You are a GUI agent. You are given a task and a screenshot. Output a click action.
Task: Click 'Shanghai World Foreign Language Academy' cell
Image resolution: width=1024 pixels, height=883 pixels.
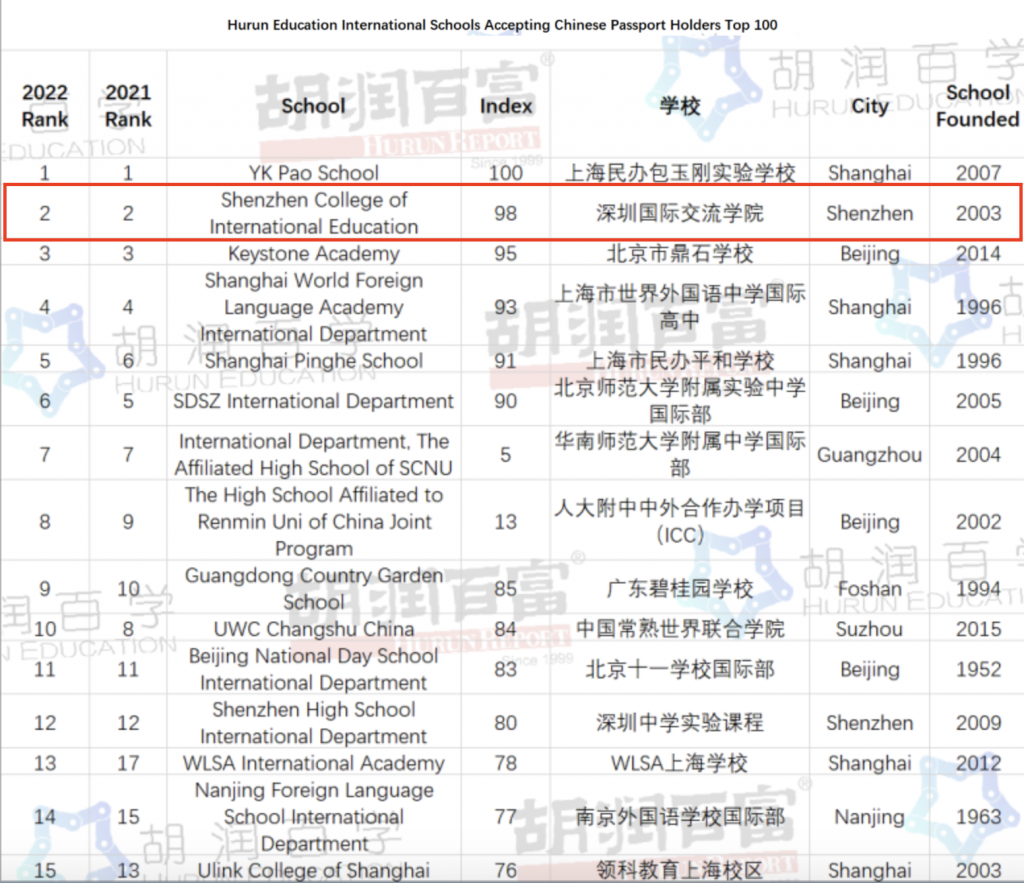tap(313, 307)
